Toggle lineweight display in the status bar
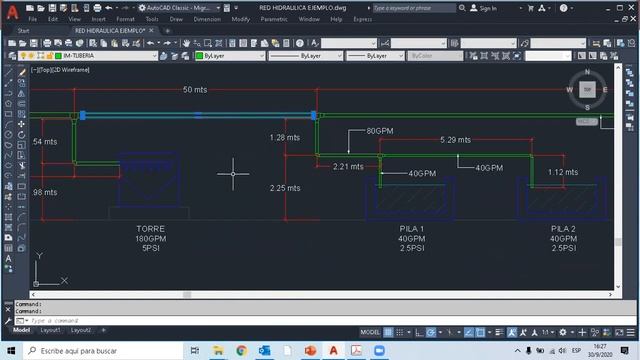The height and width of the screenshot is (360, 640). tap(499, 333)
